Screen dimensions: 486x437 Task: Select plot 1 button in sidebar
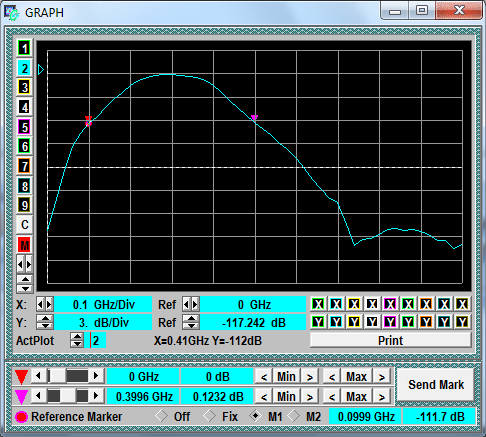(x=24, y=49)
